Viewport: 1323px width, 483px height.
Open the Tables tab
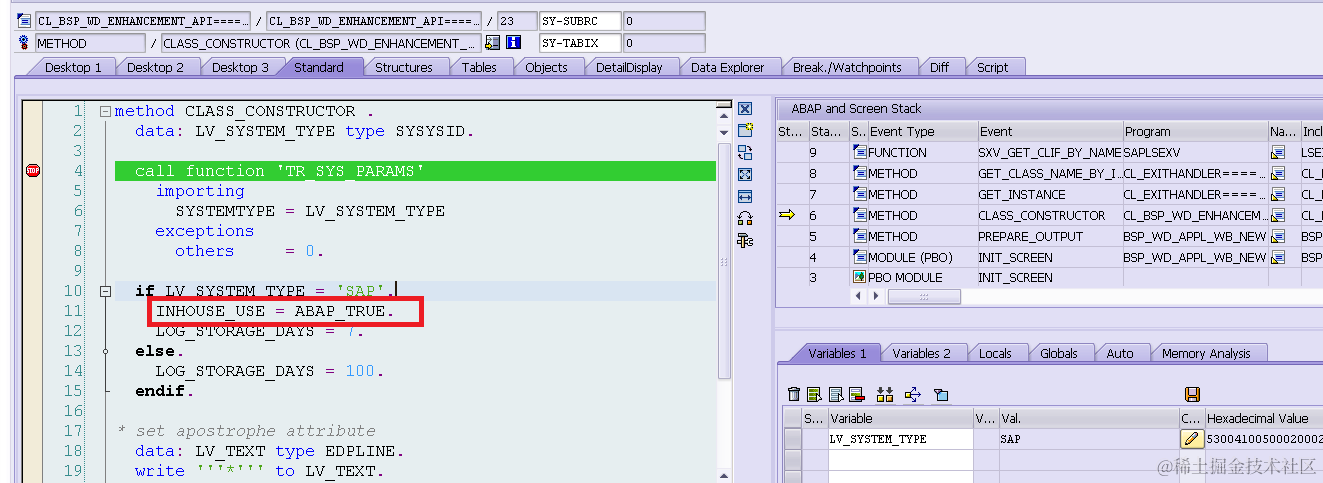pyautogui.click(x=479, y=67)
